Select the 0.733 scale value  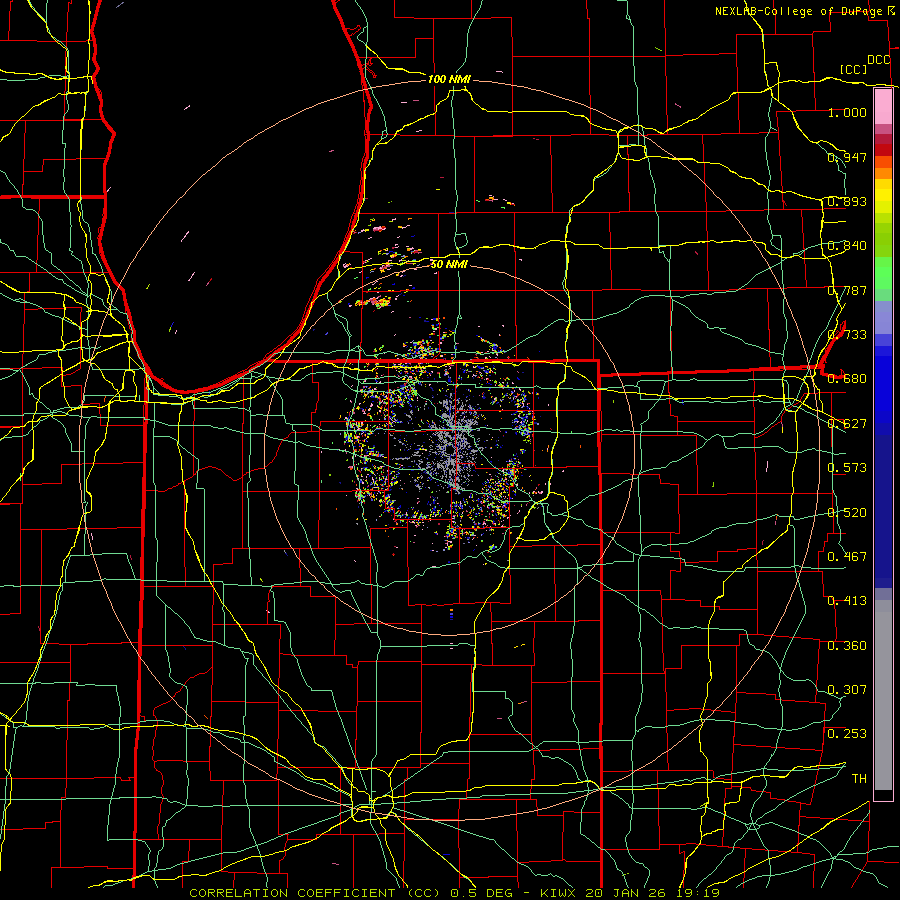847,335
